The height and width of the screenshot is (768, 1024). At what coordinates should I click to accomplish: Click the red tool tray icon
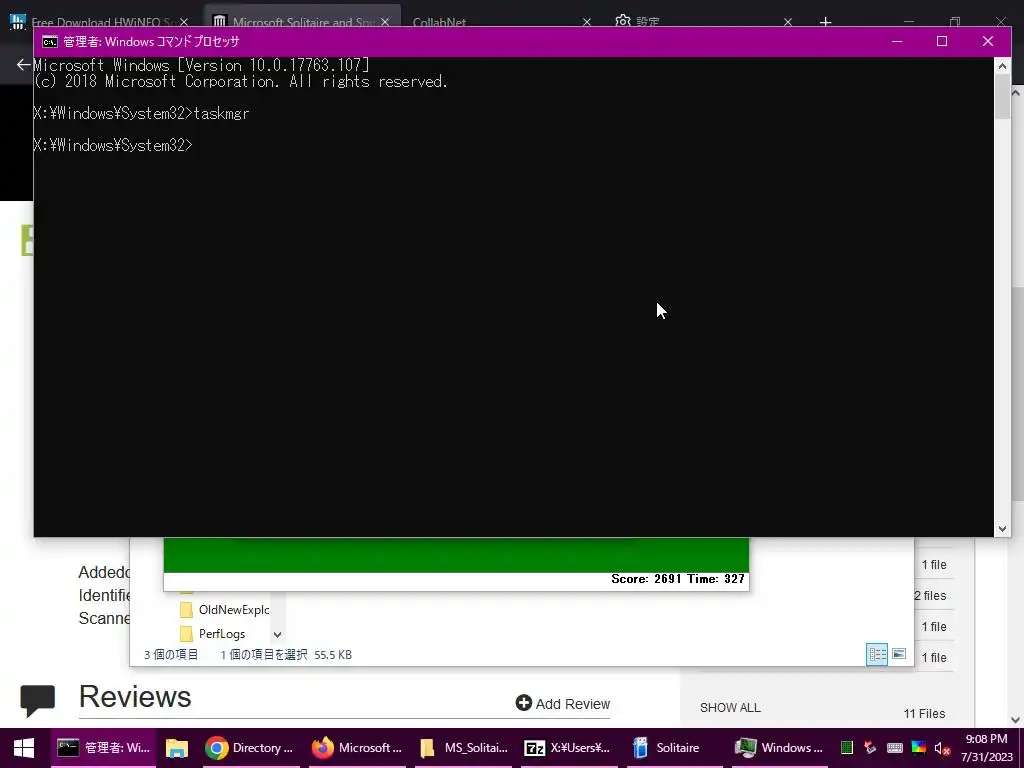tap(870, 748)
